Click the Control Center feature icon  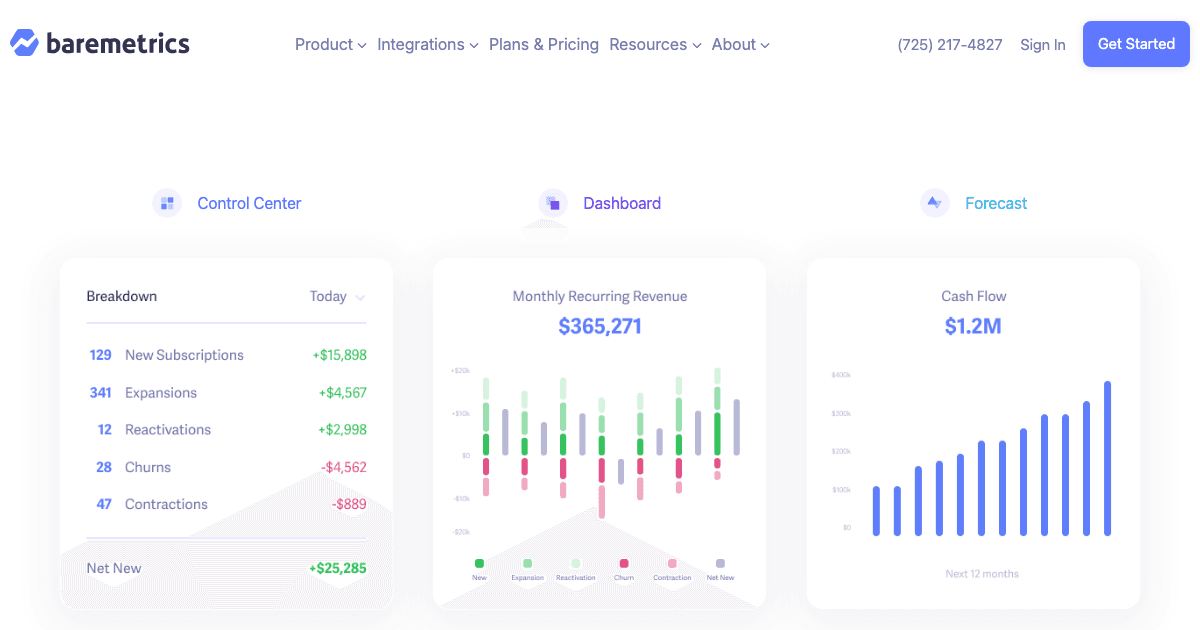coord(167,202)
